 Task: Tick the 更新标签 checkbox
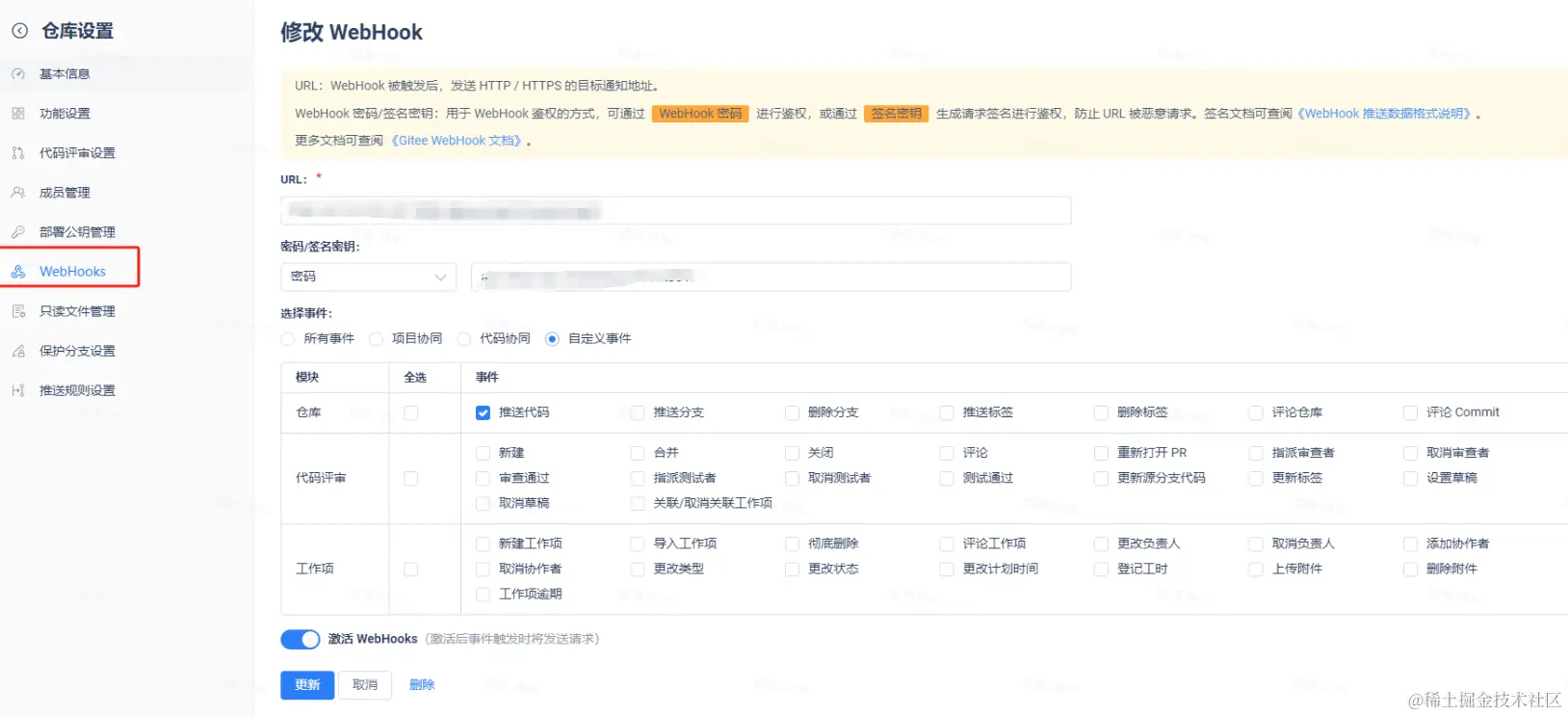pyautogui.click(x=1256, y=478)
